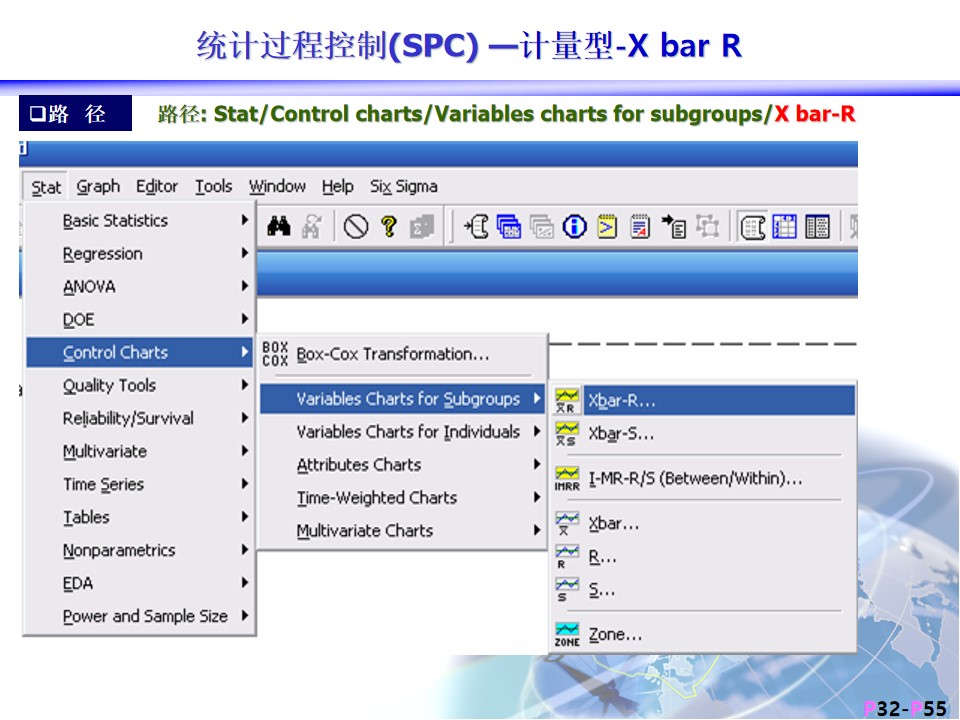Click the yellow command prompt notepad icon
Viewport: 960px width, 720px height.
607,227
